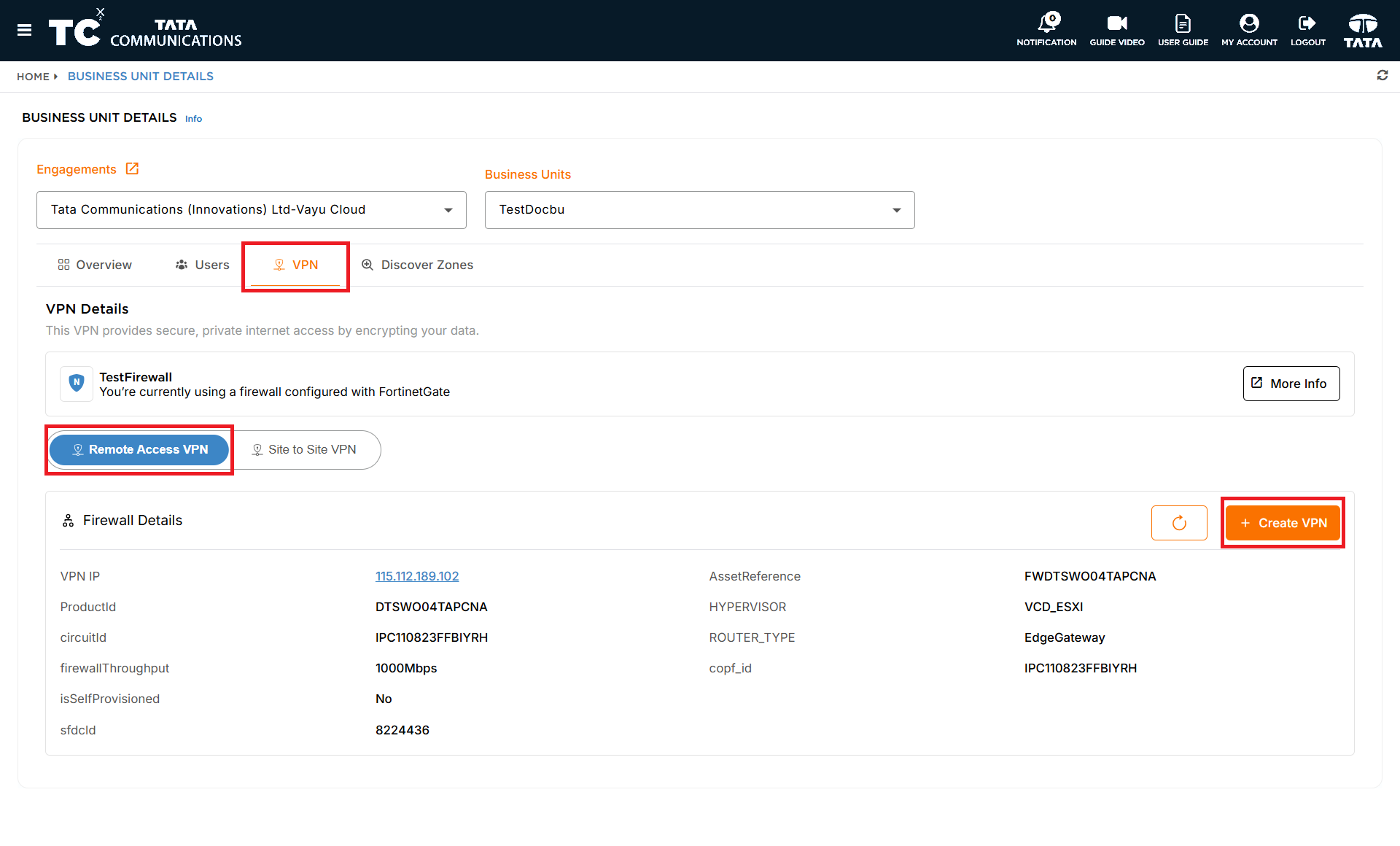Viewport: 1400px width, 846px height.
Task: Click the isSelfProvisioned value No
Action: tap(384, 699)
